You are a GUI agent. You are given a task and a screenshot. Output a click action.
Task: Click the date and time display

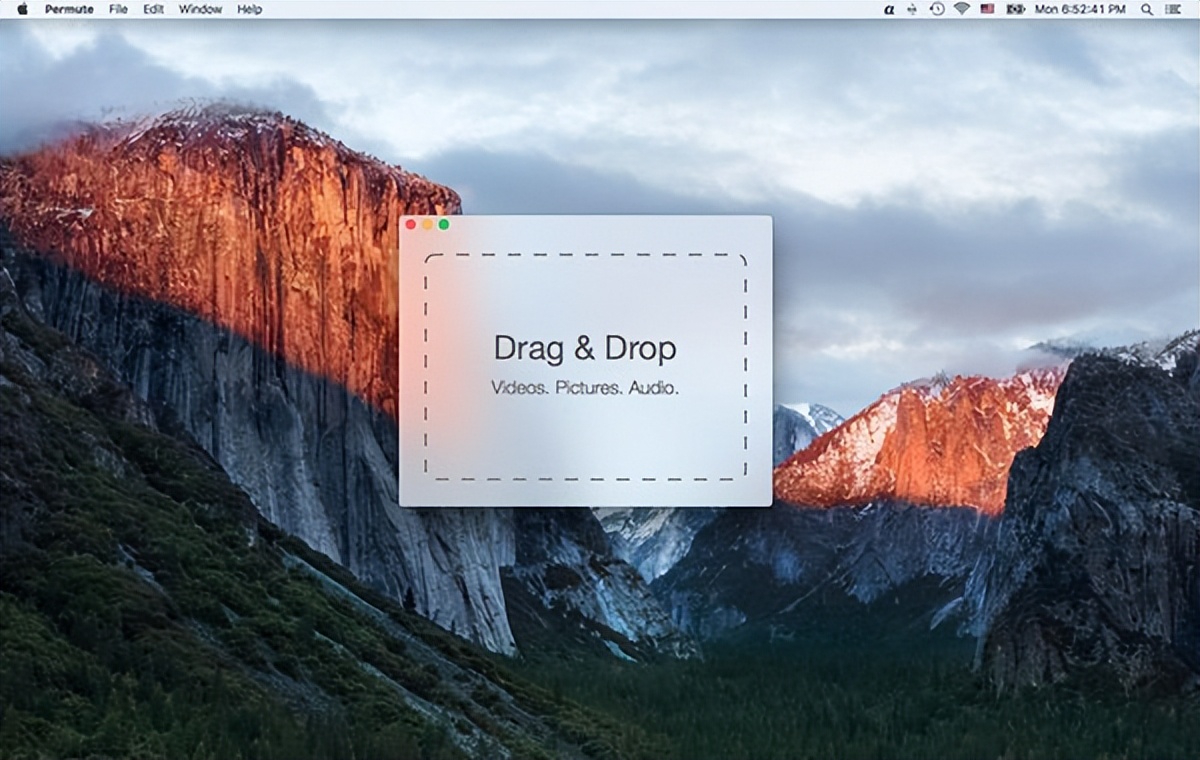click(1082, 9)
